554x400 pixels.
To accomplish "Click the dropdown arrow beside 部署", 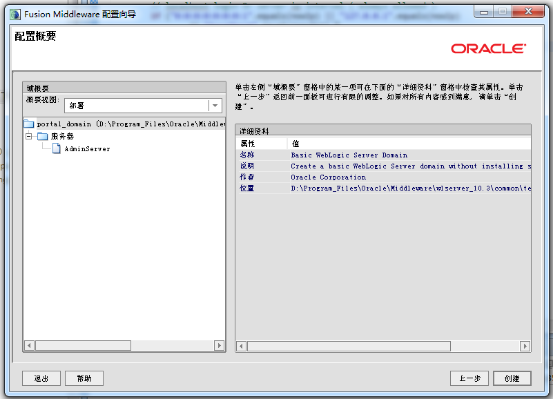I will pos(215,105).
